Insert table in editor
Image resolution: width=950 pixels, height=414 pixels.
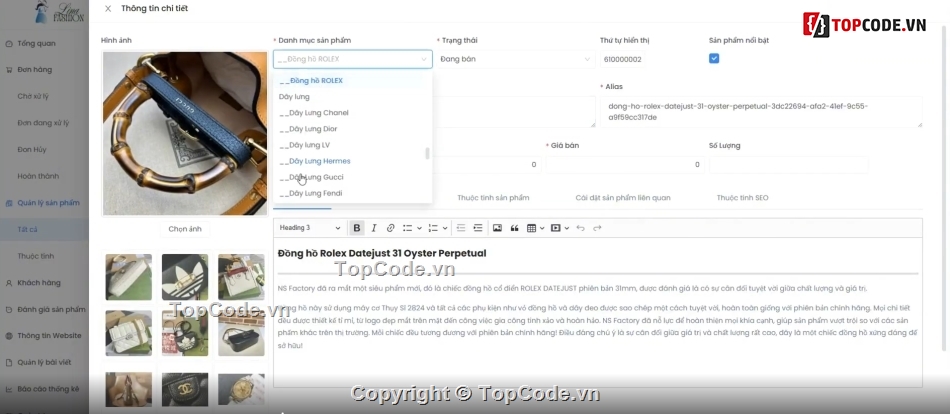(x=531, y=228)
